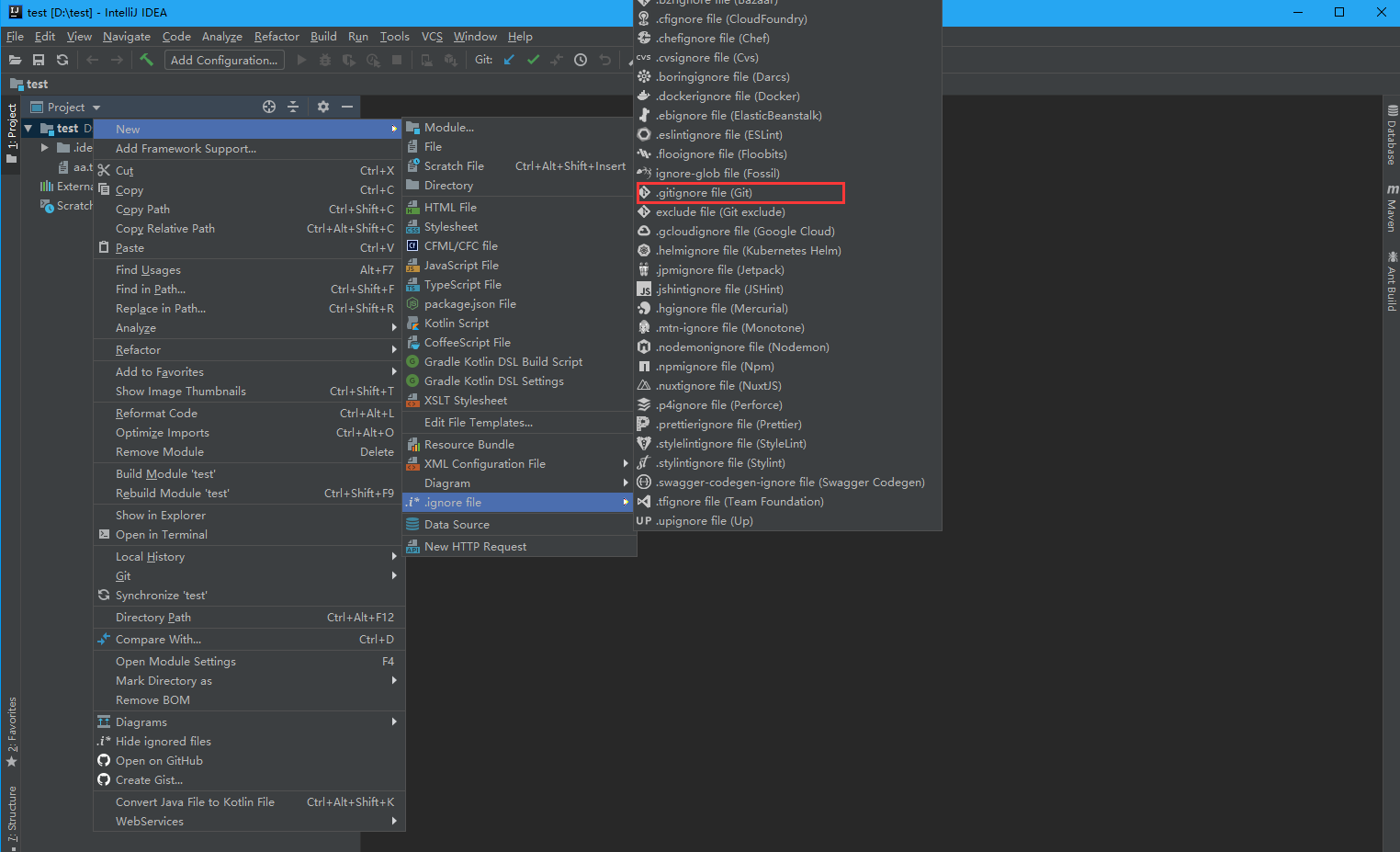
Task: Select .cvsignore file (Cvs) entry
Action: coord(788,58)
